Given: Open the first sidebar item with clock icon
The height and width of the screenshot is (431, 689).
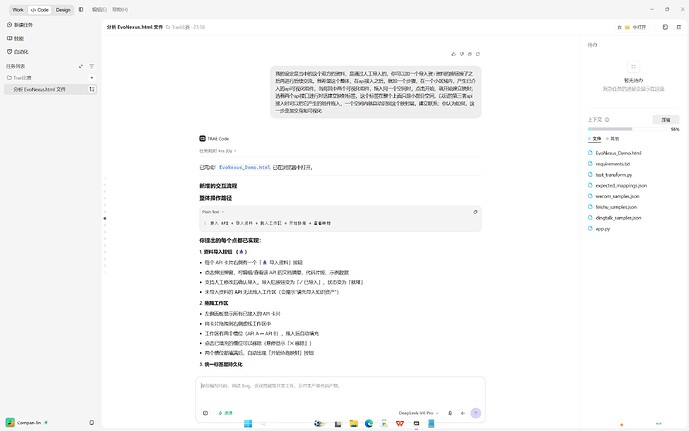Looking at the screenshot, I should point(20,25).
